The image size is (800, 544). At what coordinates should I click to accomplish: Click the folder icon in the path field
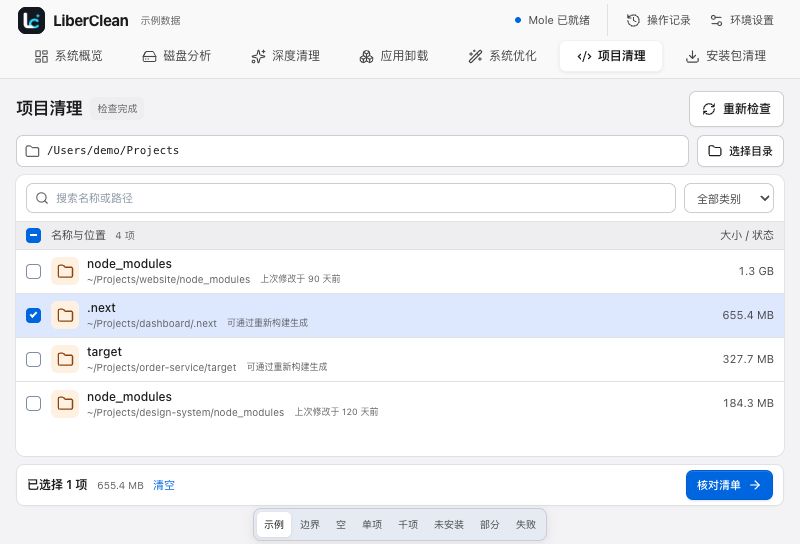click(32, 151)
